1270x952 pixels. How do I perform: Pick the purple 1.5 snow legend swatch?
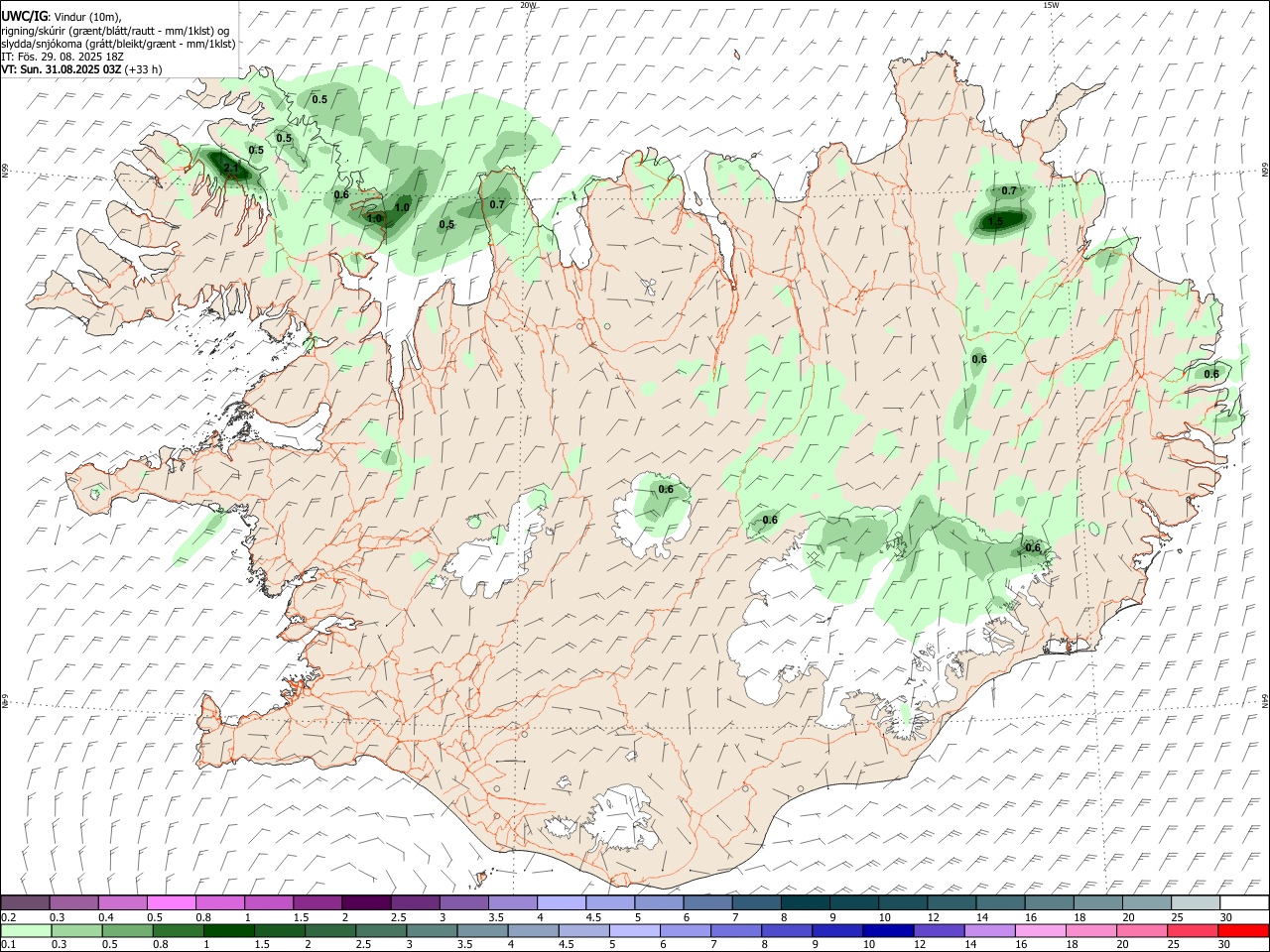pos(317,902)
